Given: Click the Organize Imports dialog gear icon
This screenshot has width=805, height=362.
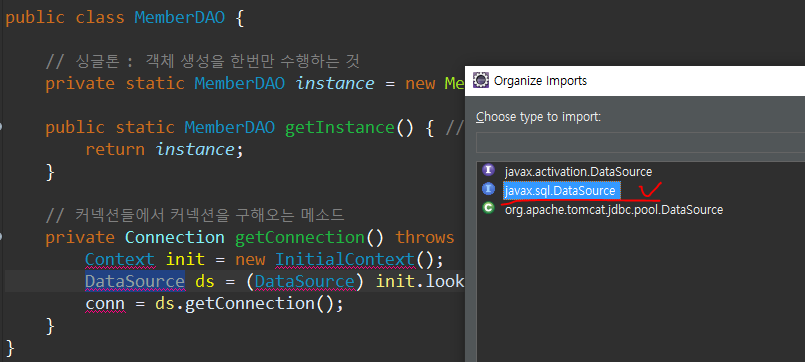Looking at the screenshot, I should (x=480, y=80).
